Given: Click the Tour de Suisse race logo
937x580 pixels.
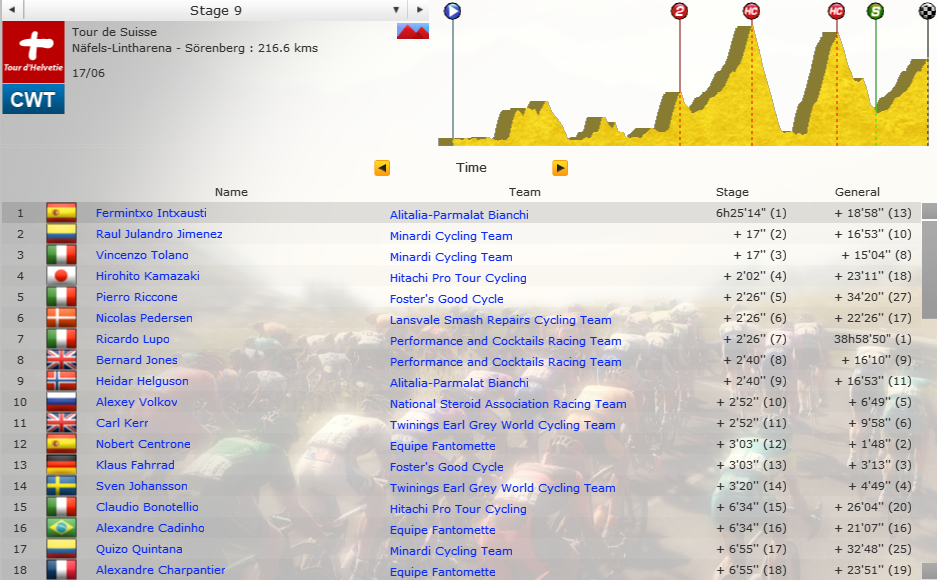Looking at the screenshot, I should coord(33,52).
